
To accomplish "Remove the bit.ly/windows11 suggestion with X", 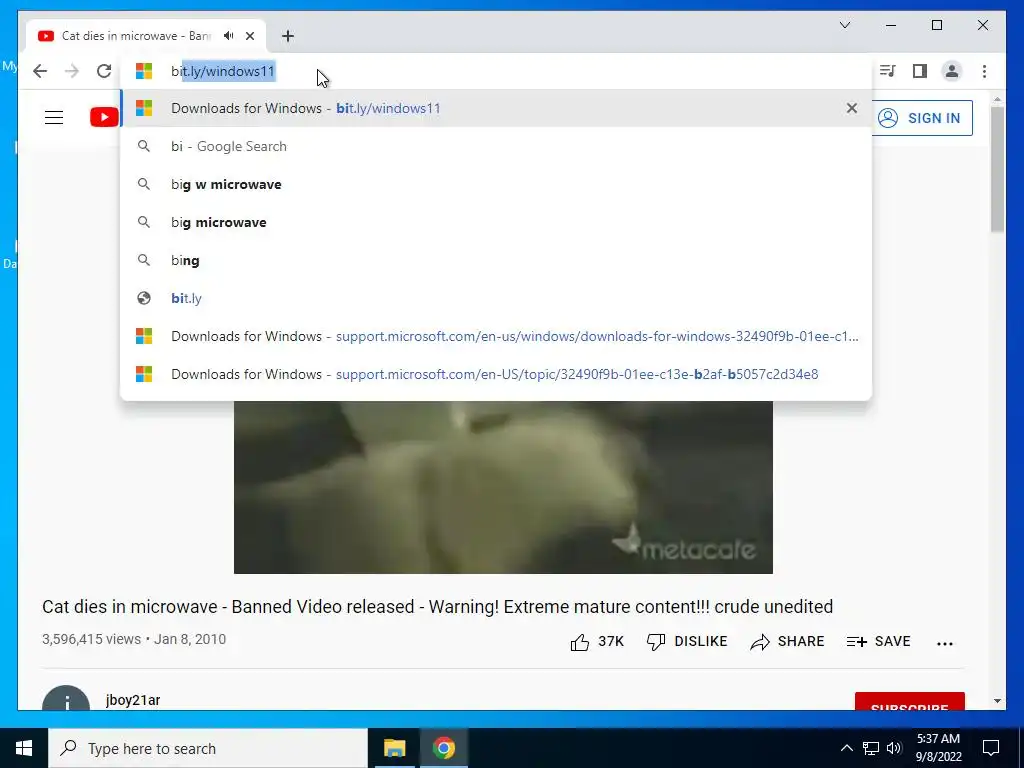I will [x=852, y=108].
